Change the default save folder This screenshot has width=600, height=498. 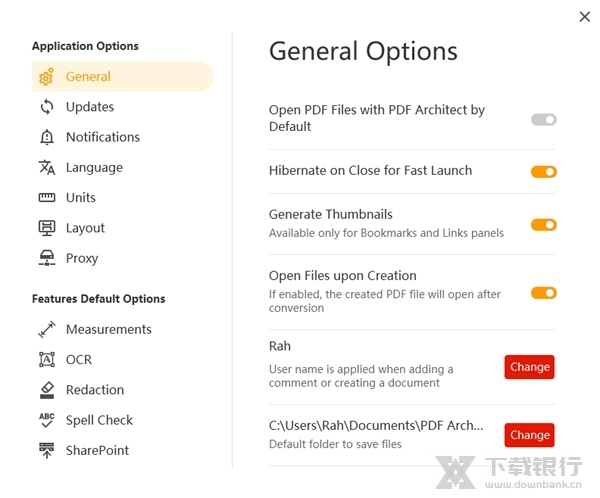(x=529, y=435)
